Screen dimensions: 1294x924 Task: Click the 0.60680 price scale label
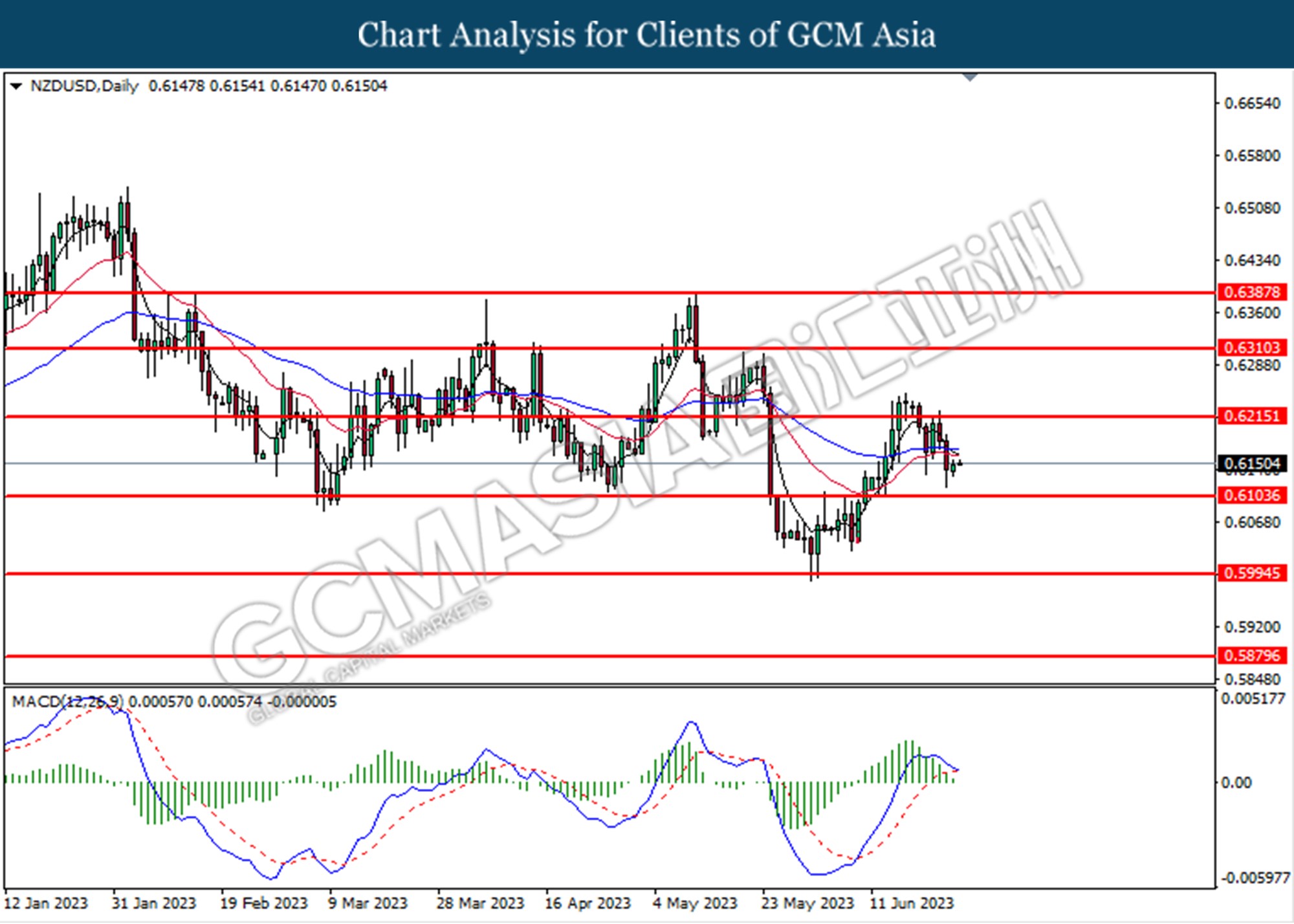[x=1252, y=522]
